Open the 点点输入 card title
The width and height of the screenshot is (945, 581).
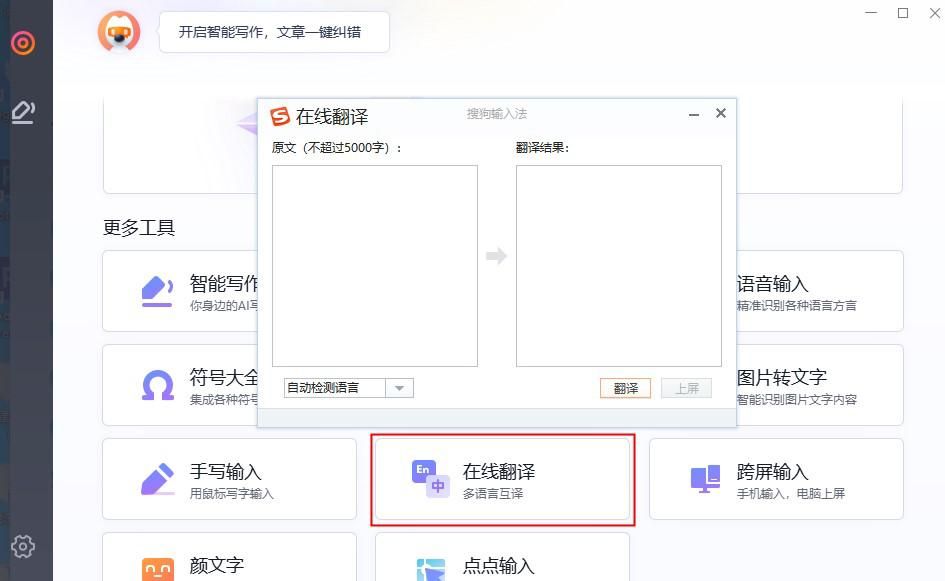499,565
